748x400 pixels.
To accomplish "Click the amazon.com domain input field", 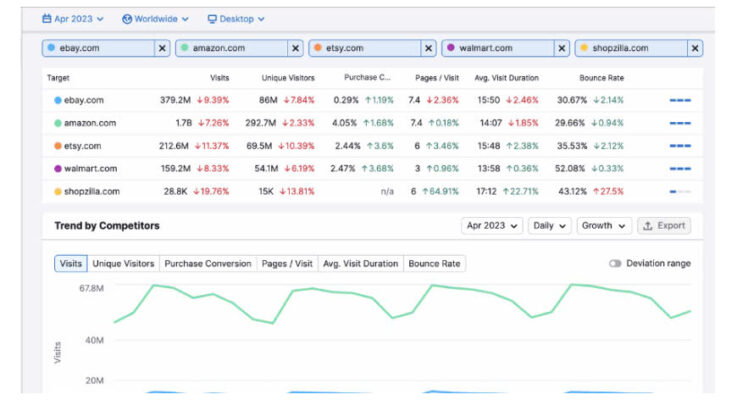I will click(x=232, y=48).
